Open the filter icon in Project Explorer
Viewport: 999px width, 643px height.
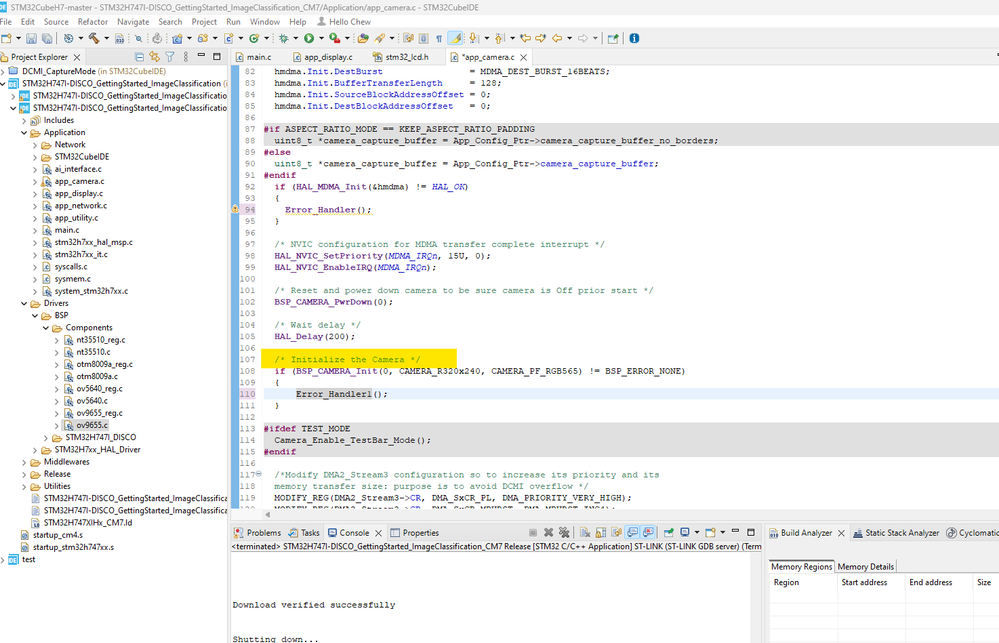170,57
